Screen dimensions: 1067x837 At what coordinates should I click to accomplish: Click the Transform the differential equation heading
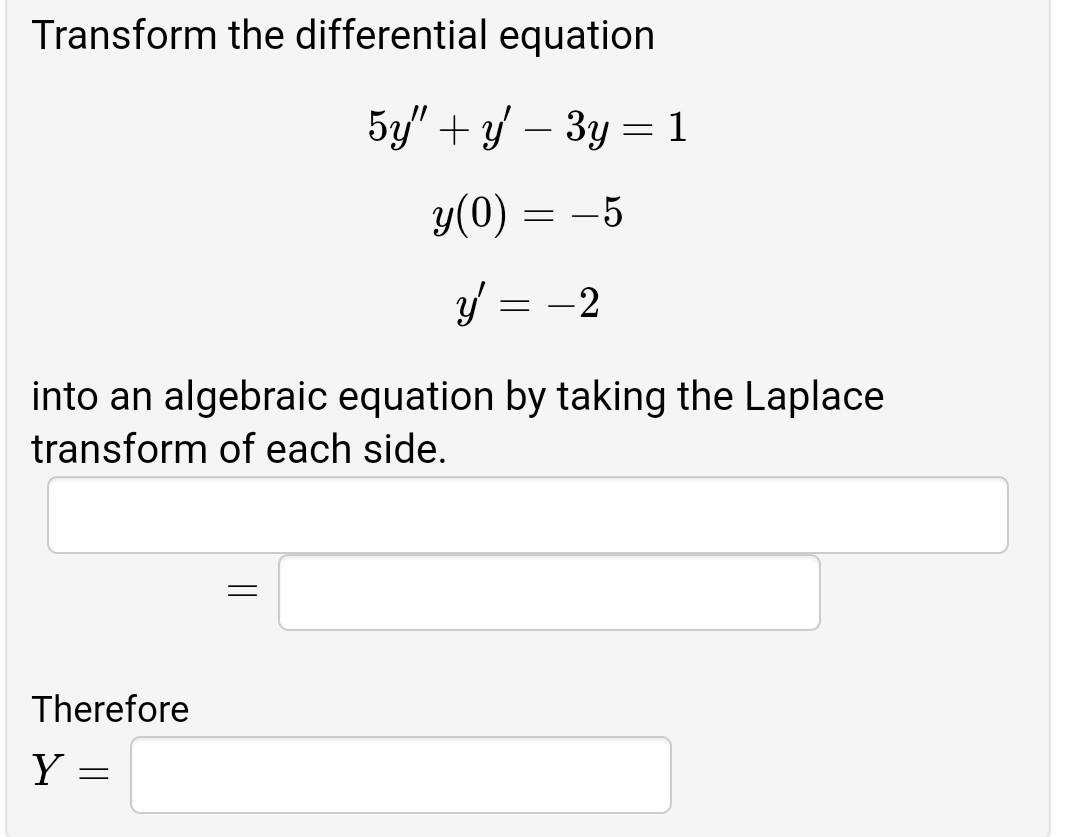342,34
